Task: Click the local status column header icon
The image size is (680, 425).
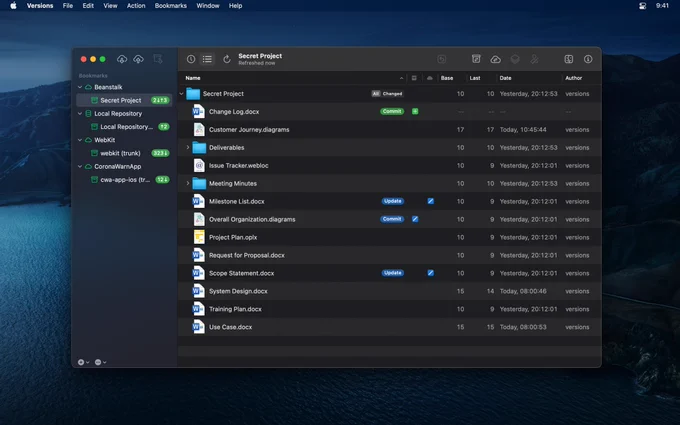Action: click(x=414, y=78)
